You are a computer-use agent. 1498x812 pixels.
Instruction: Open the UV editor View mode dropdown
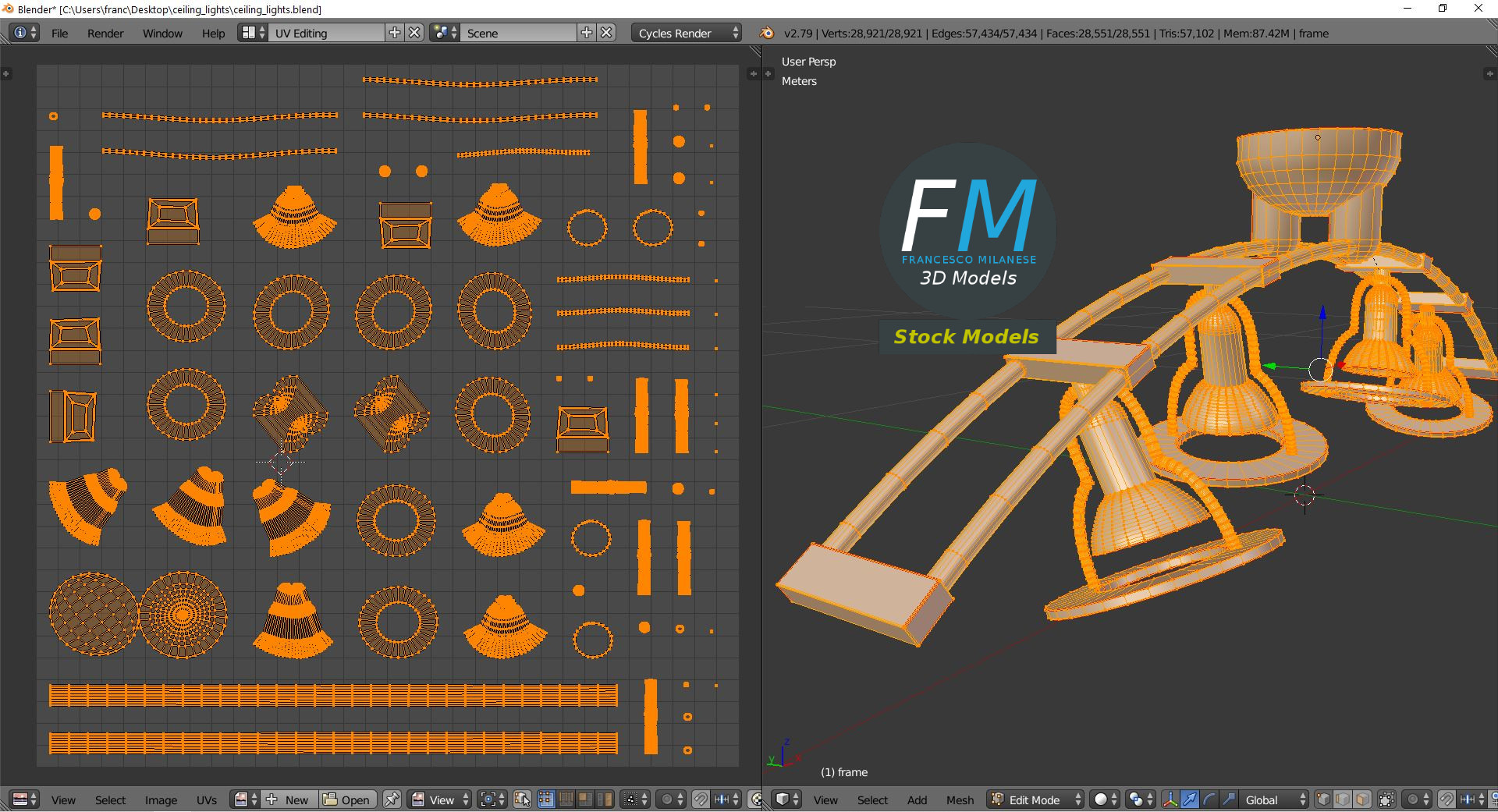pos(440,800)
